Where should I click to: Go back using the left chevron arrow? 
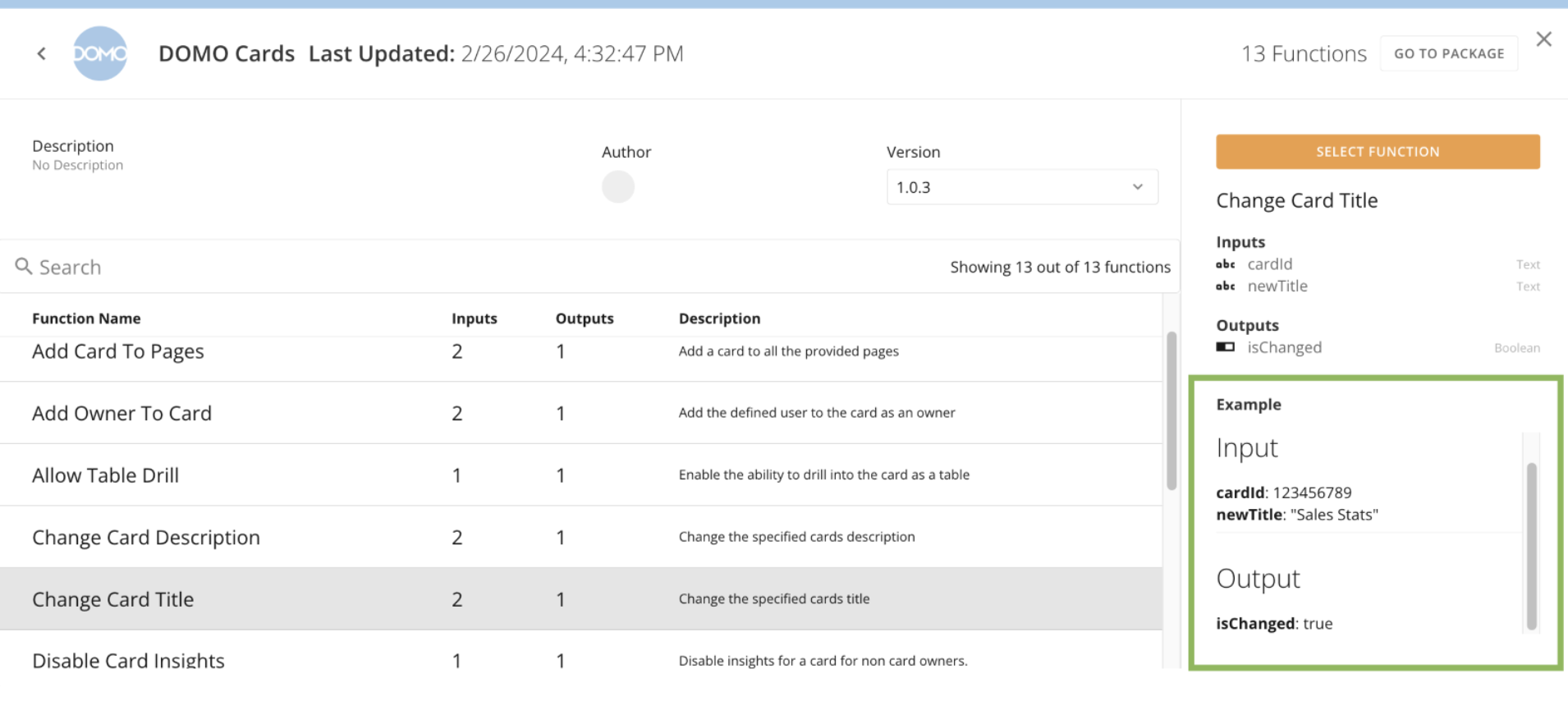(42, 54)
